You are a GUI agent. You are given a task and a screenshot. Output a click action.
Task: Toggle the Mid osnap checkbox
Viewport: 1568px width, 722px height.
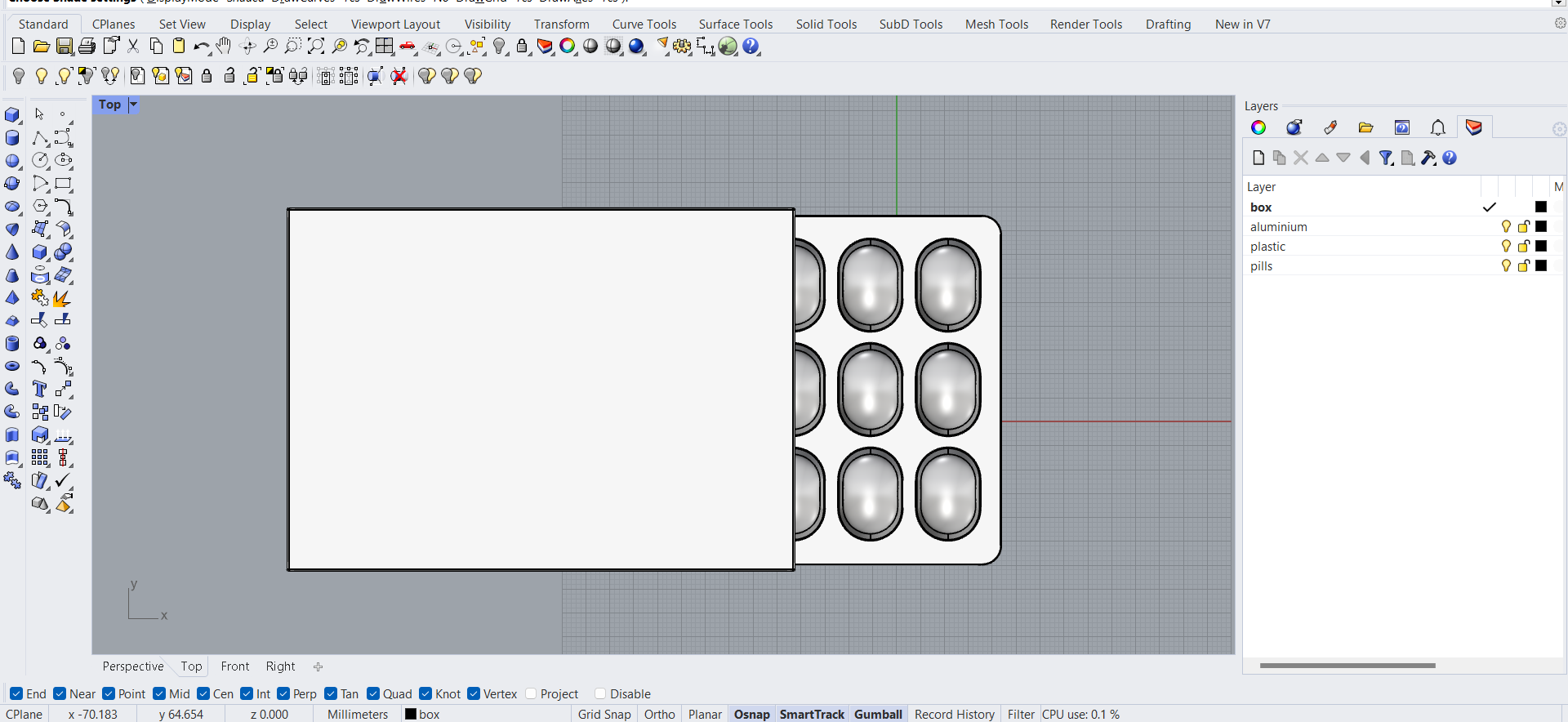coord(159,693)
